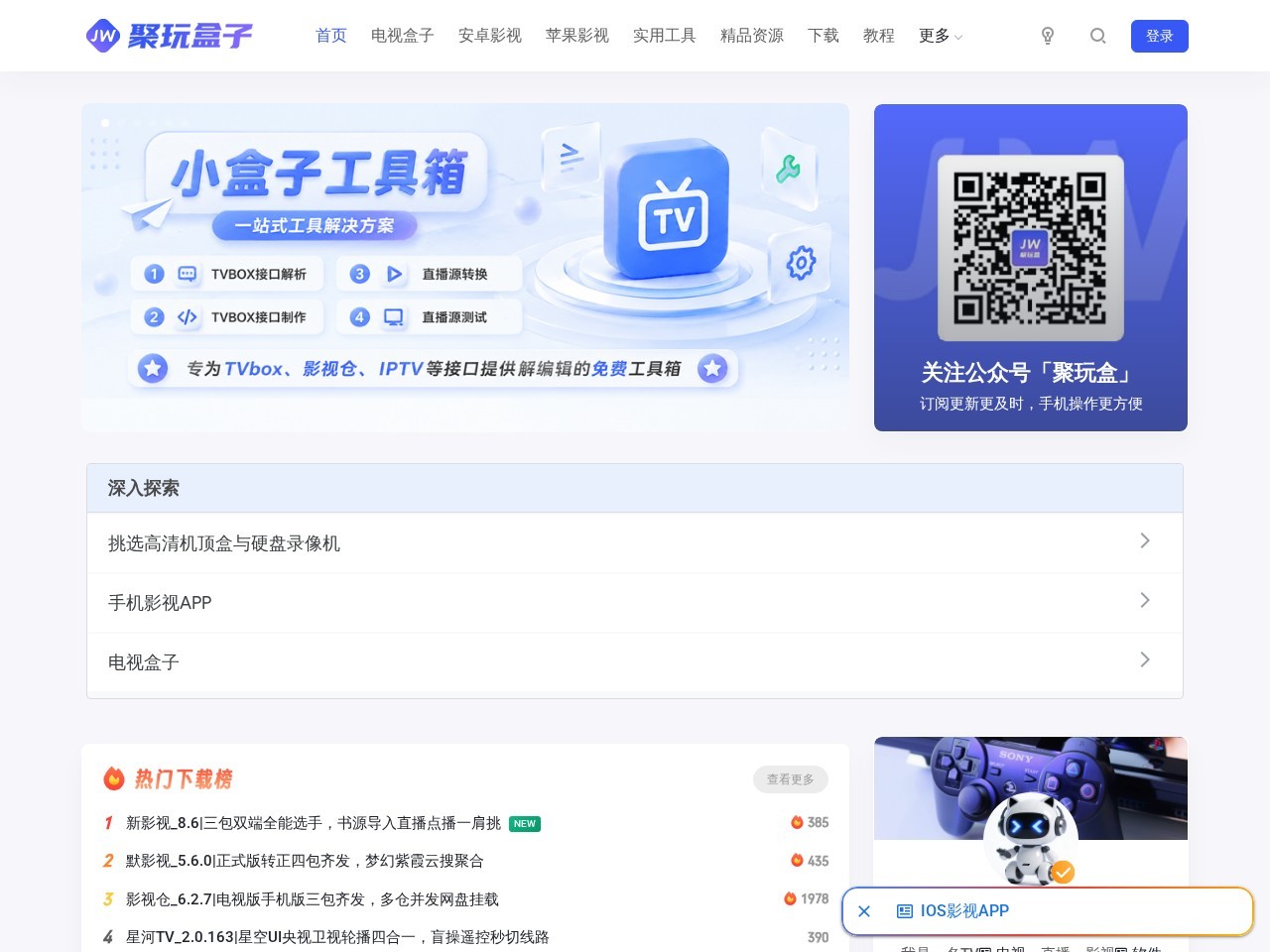This screenshot has width=1270, height=952.
Task: Open 电视盒子 nav menu item
Action: click(403, 36)
